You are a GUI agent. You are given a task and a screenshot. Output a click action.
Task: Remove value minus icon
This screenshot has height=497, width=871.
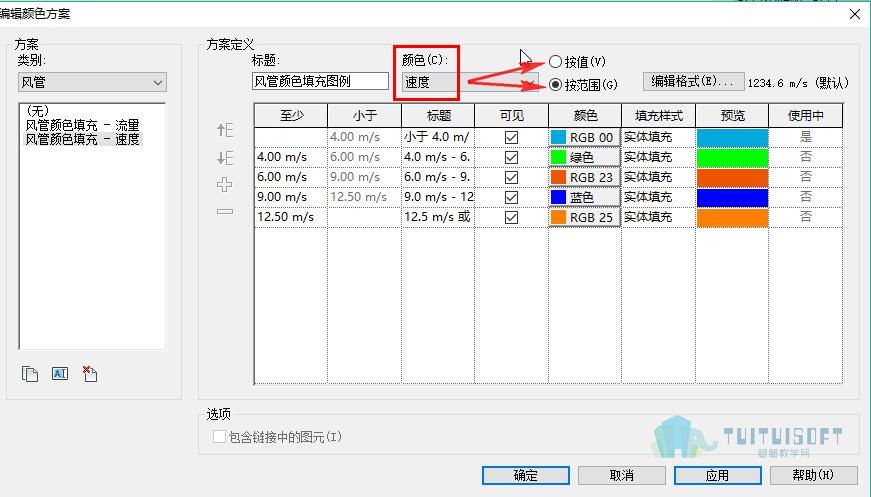[224, 212]
